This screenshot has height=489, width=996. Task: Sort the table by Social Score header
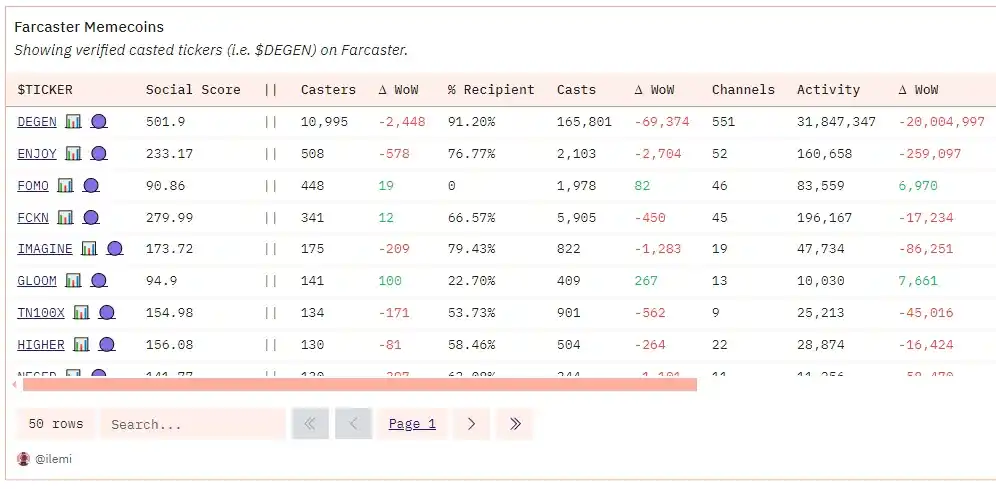(193, 89)
